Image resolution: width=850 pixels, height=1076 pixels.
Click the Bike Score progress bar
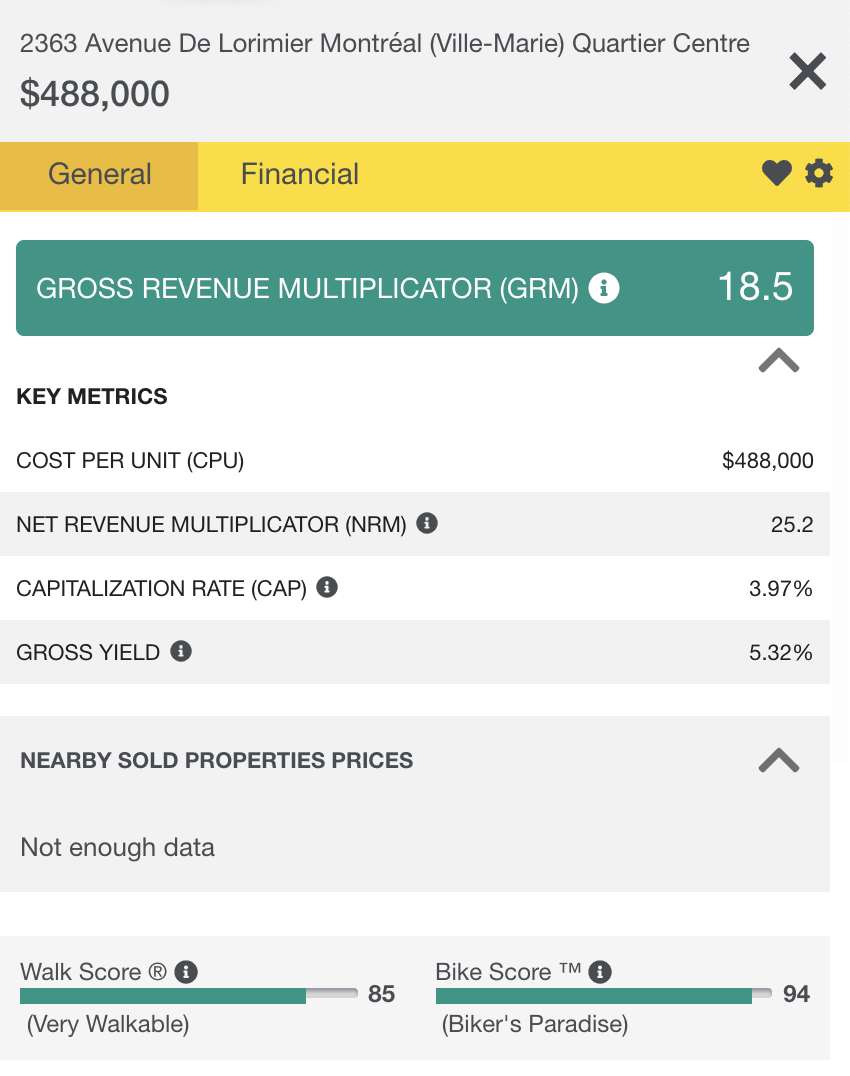[x=603, y=995]
